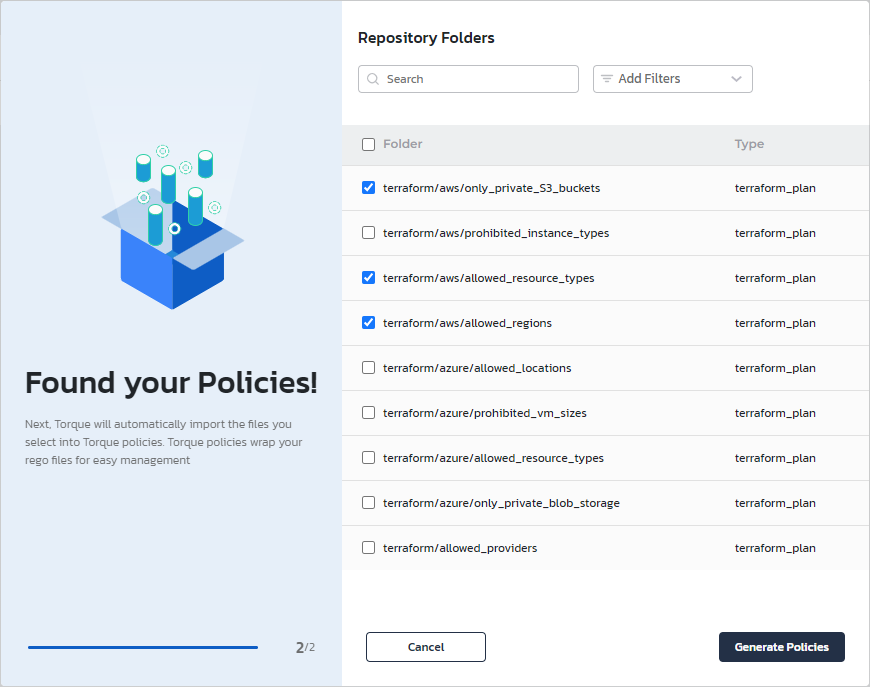Screen dimensions: 870x687
Task: Enable terraform/azure/allowed_locations checkbox
Action: pyautogui.click(x=368, y=368)
